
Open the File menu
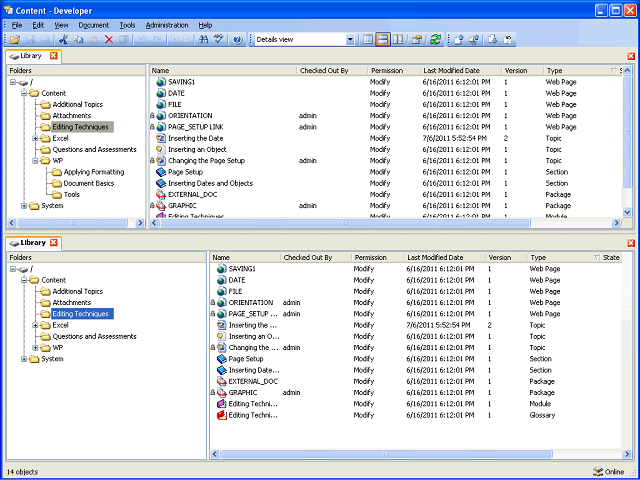point(17,25)
